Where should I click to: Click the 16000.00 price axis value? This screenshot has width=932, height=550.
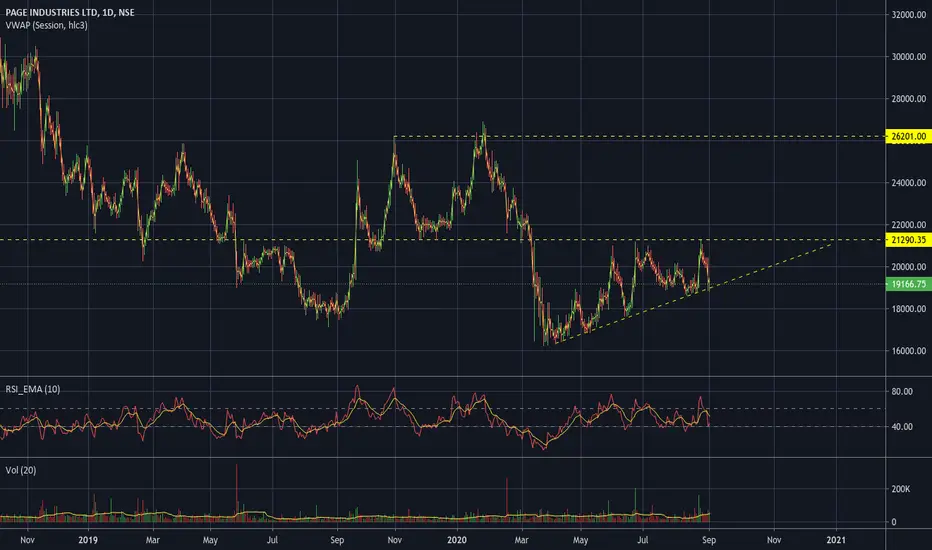click(x=909, y=351)
